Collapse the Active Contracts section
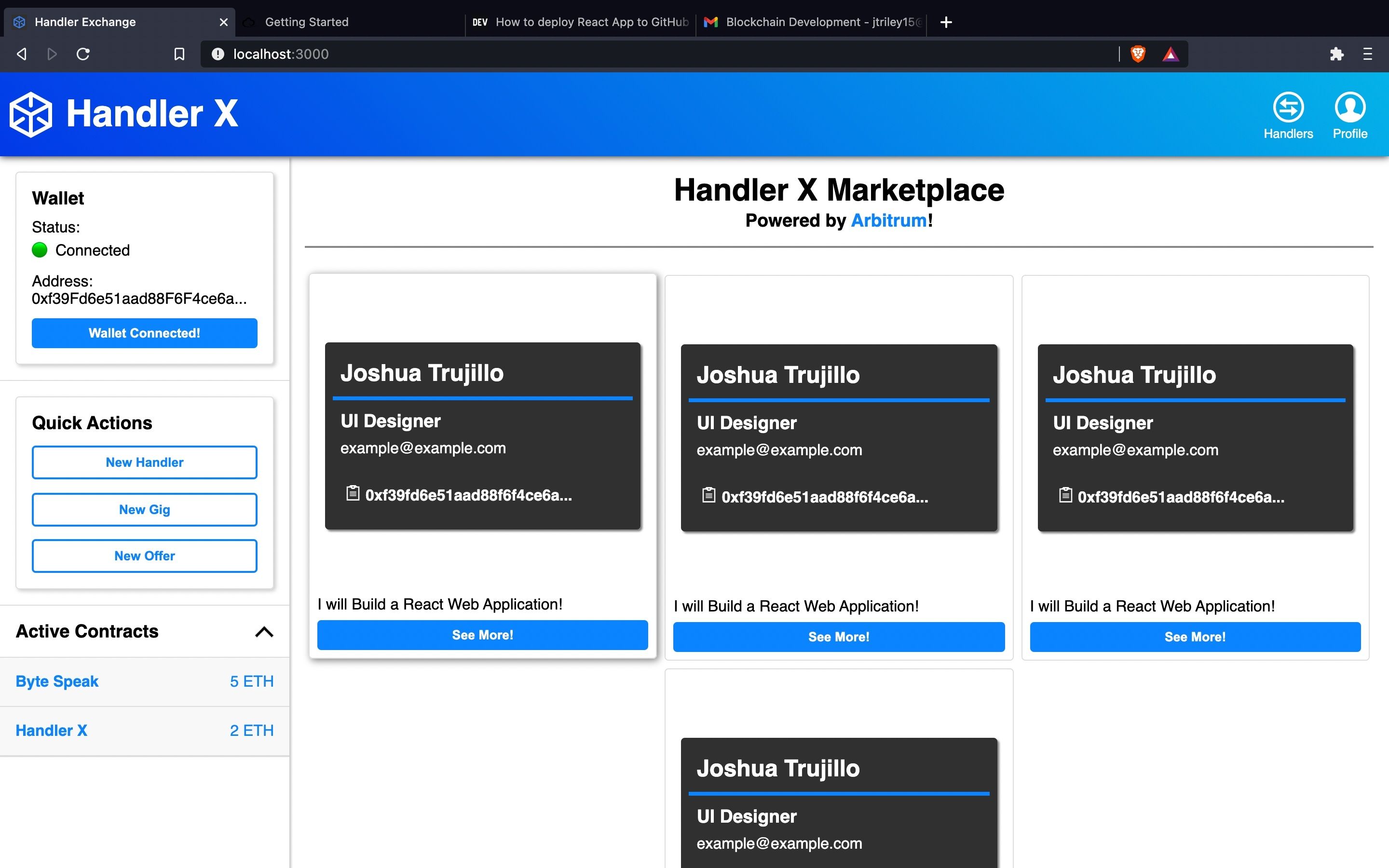The height and width of the screenshot is (868, 1389). pos(264,632)
